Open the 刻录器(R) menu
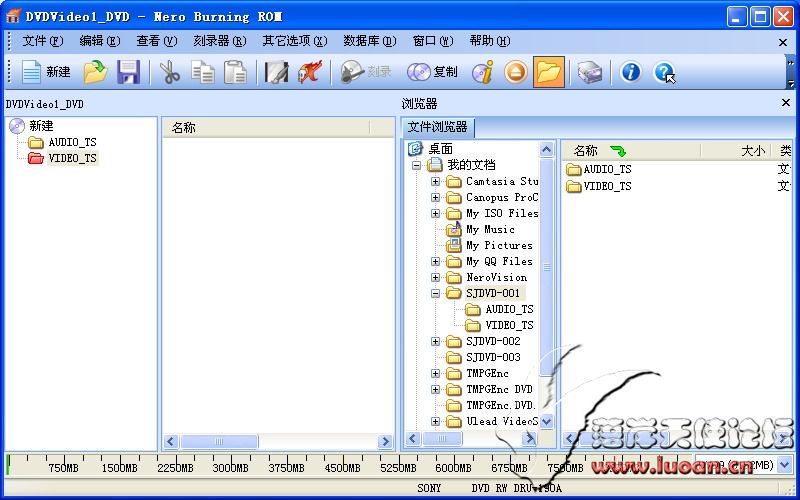Screen dimensions: 800x500 219,41
